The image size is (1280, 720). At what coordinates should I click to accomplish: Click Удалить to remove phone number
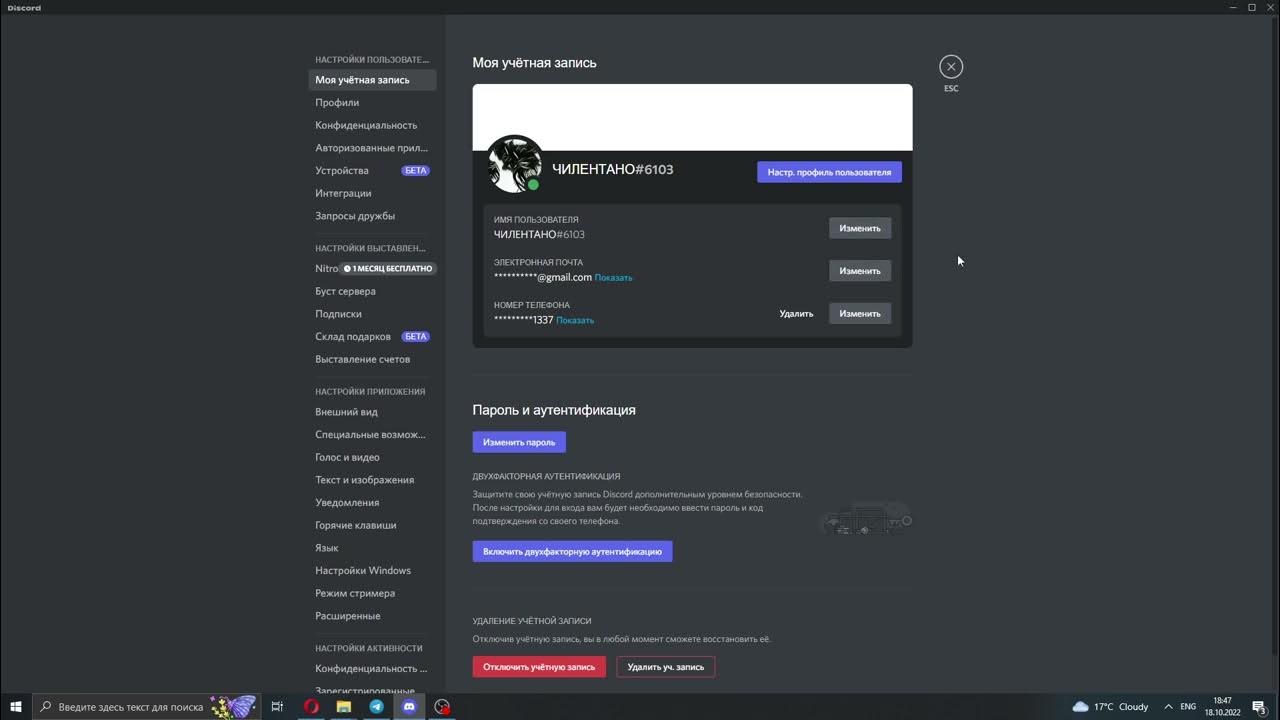(x=796, y=313)
